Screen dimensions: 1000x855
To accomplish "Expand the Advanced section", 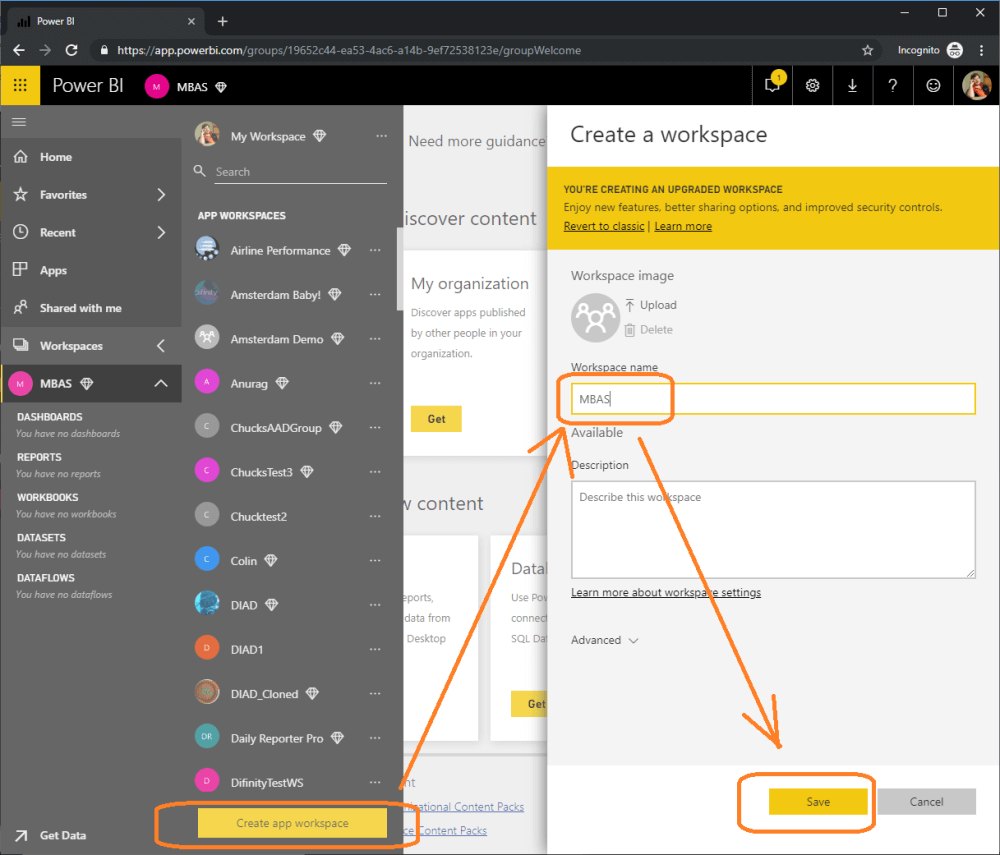I will (604, 640).
